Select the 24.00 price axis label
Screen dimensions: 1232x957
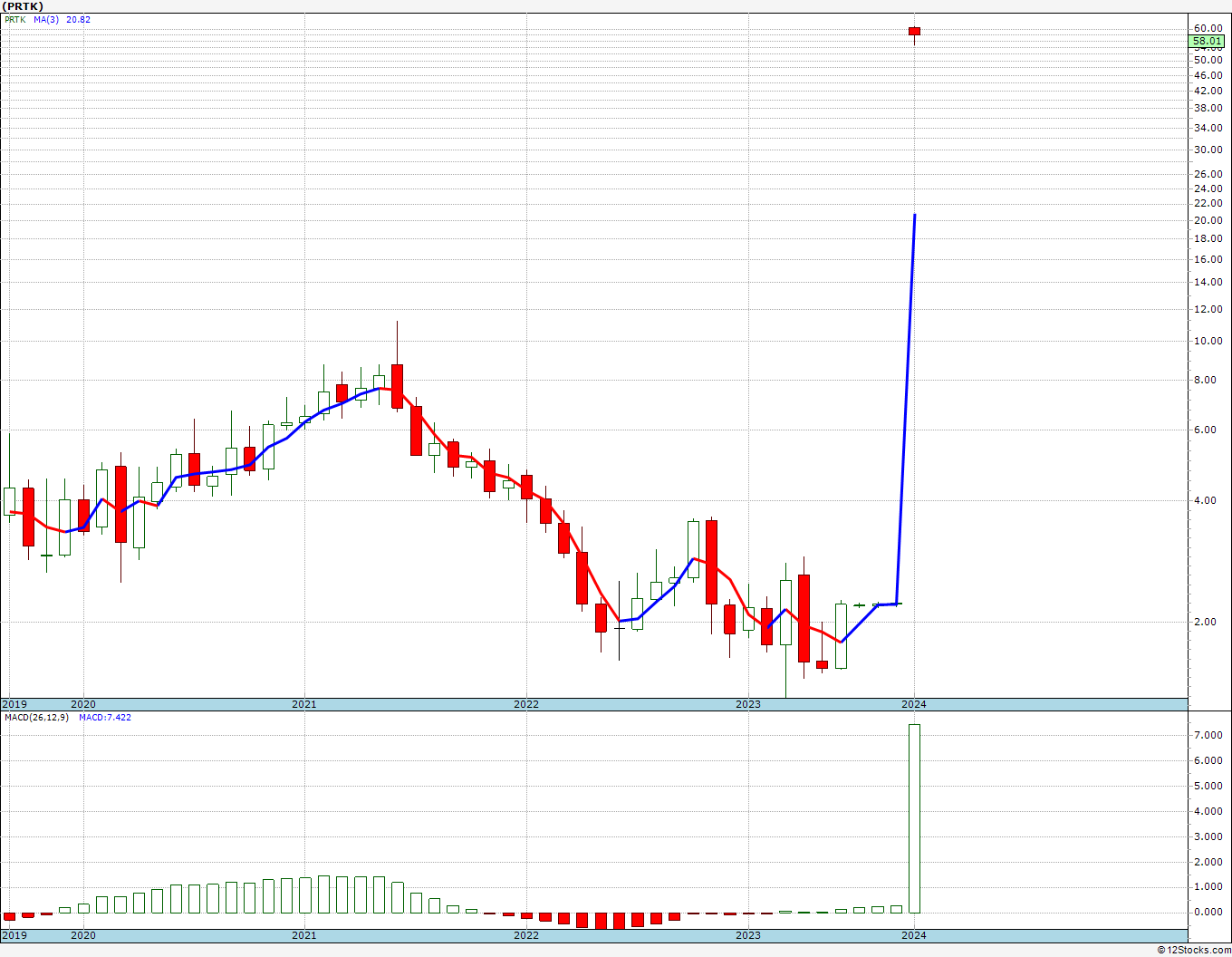[1208, 188]
